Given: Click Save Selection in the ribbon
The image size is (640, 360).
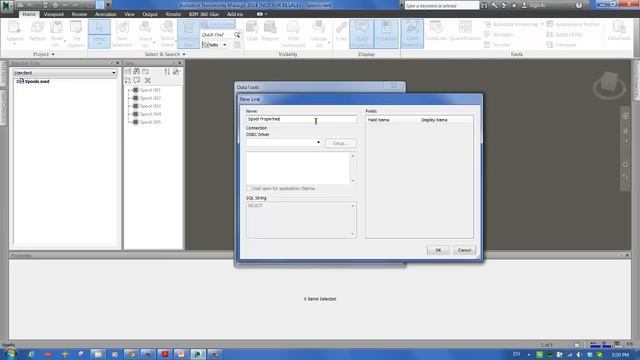Looking at the screenshot, I should (122, 33).
